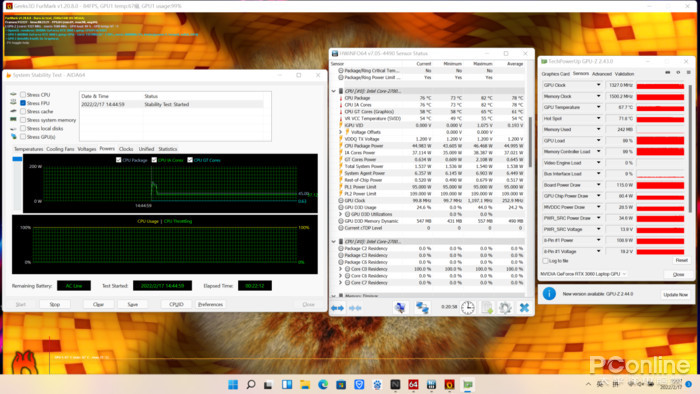Screen dimensions: 700x394
Task: Expand Core C0 Residency row
Action: [x=340, y=269]
